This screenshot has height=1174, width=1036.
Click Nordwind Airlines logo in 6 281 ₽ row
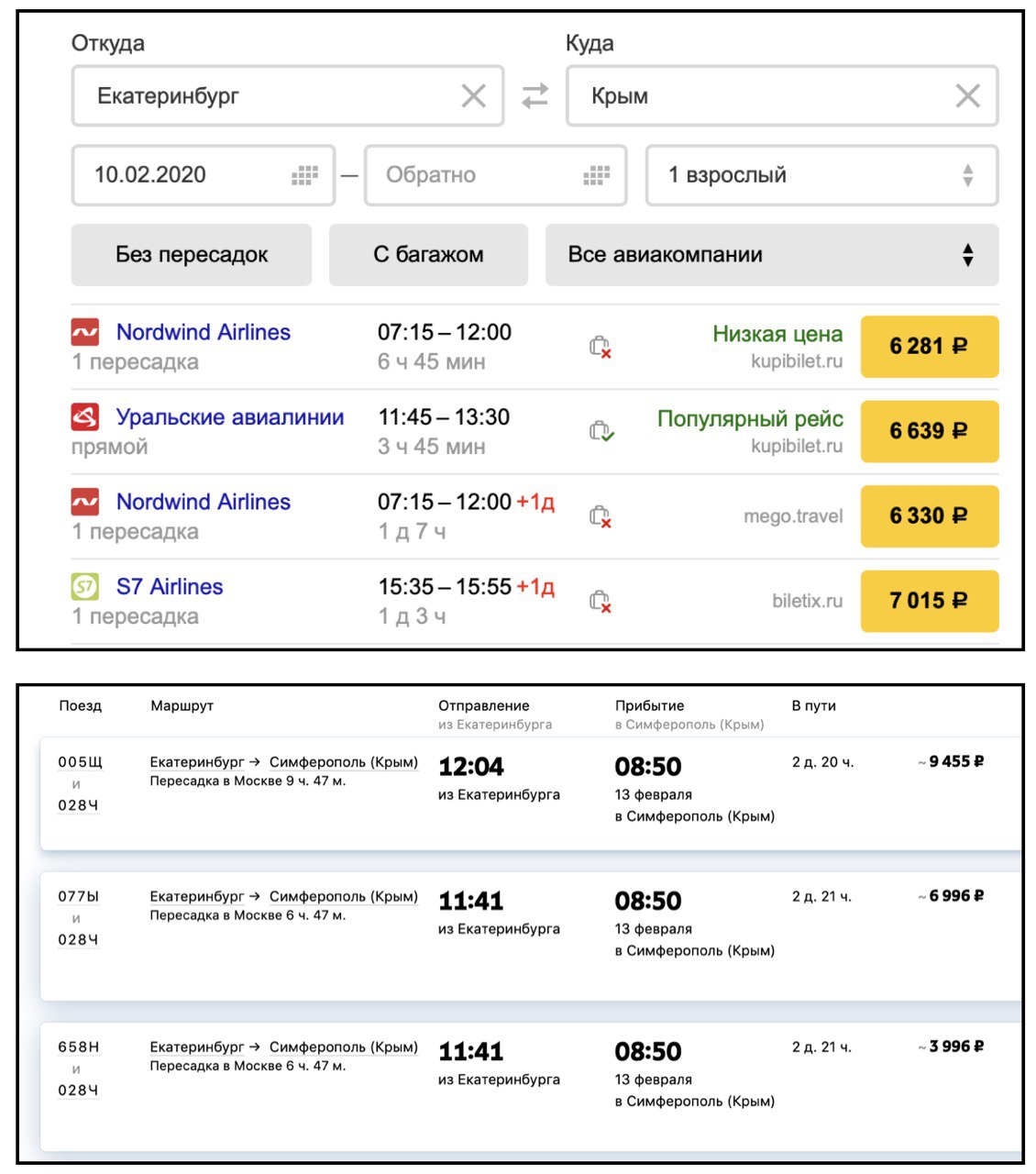[85, 332]
